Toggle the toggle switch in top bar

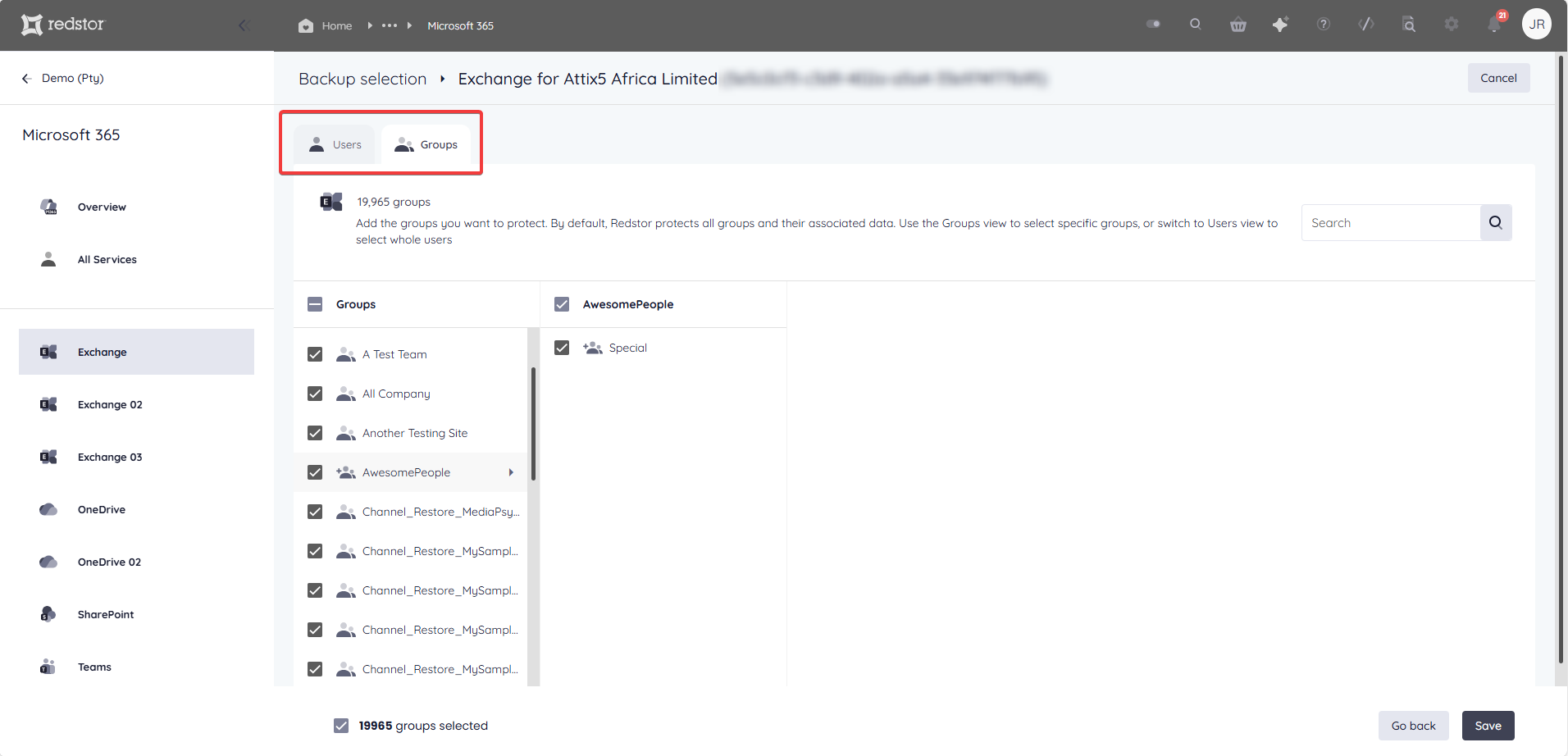1153,25
